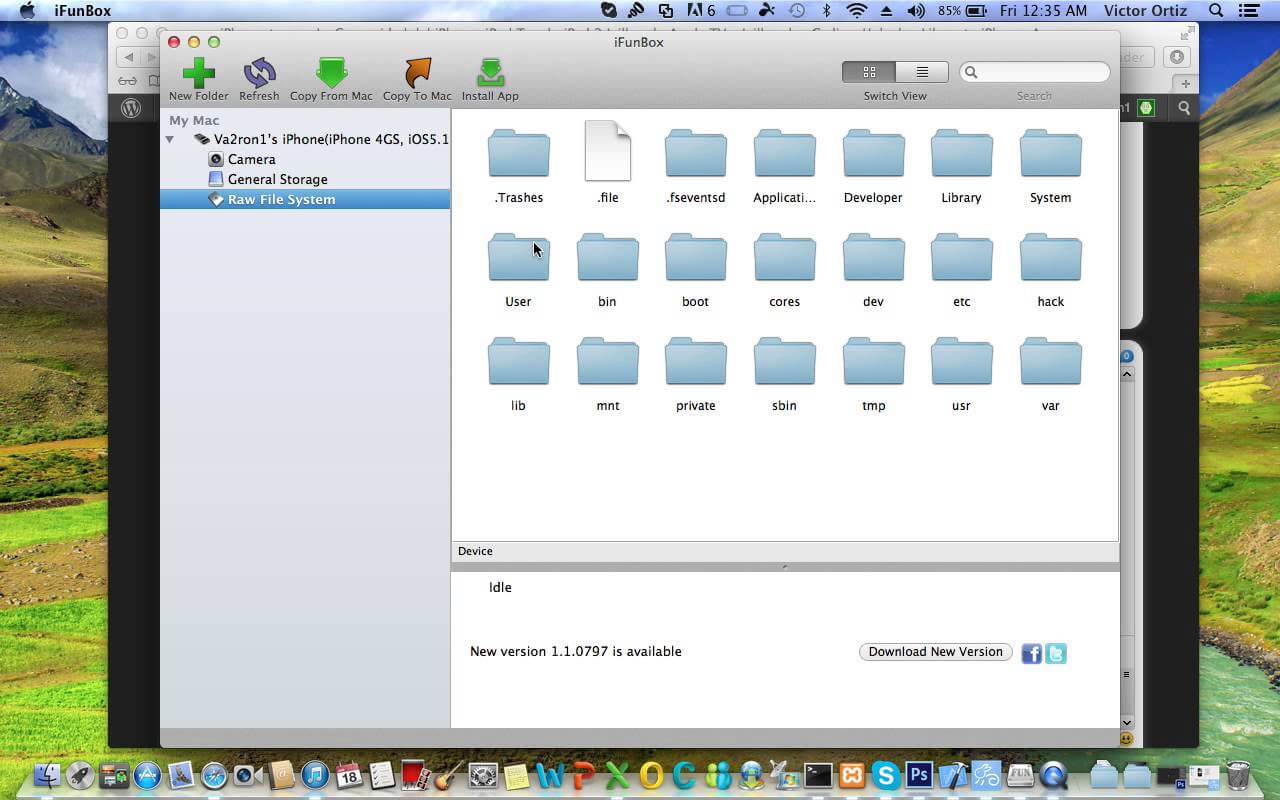Click the Refresh toolbar icon
The image size is (1280, 800).
(x=259, y=74)
